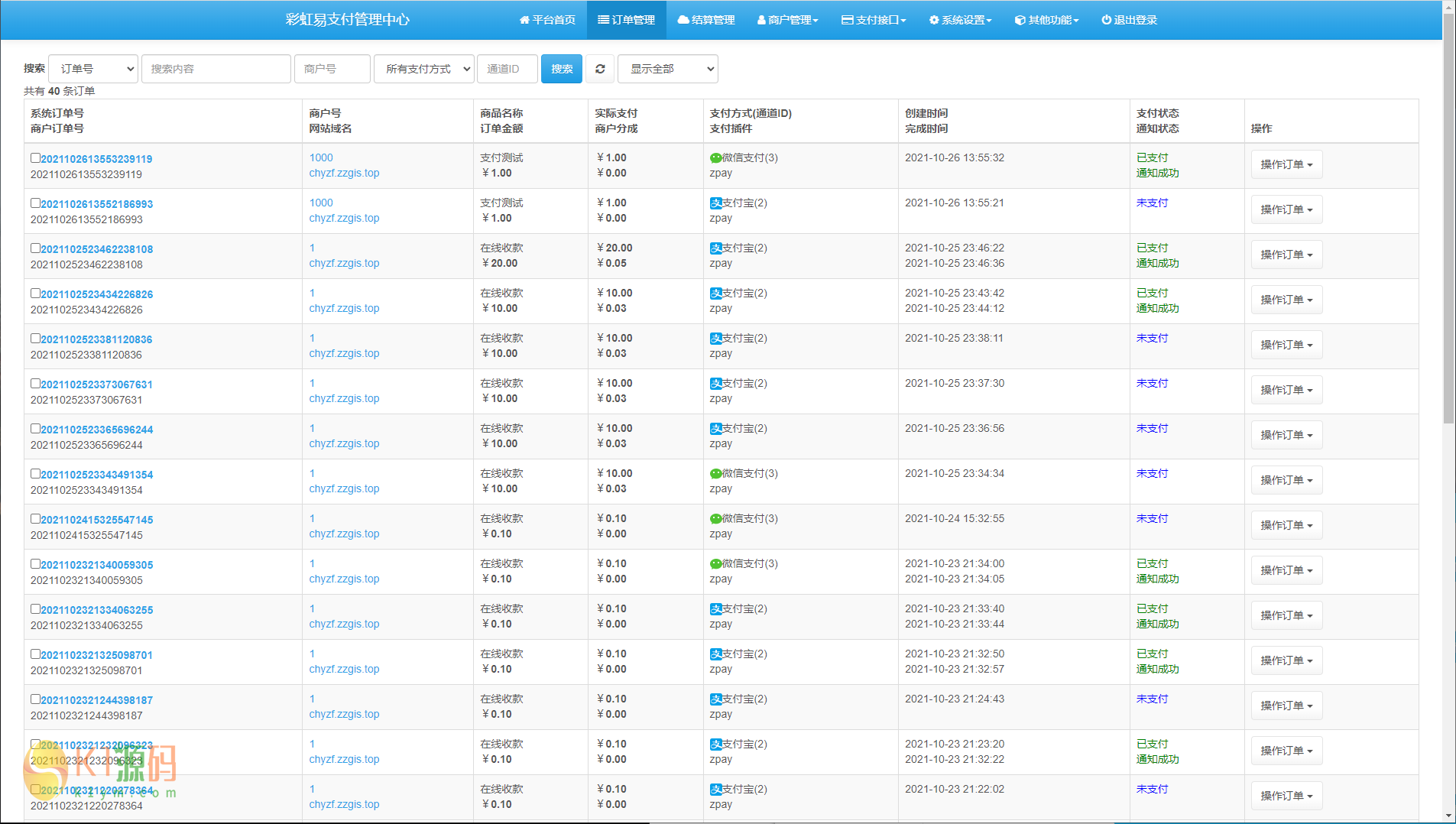Toggle checkbox for order 2021102523343491354
The height and width of the screenshot is (824, 1456).
[35, 474]
